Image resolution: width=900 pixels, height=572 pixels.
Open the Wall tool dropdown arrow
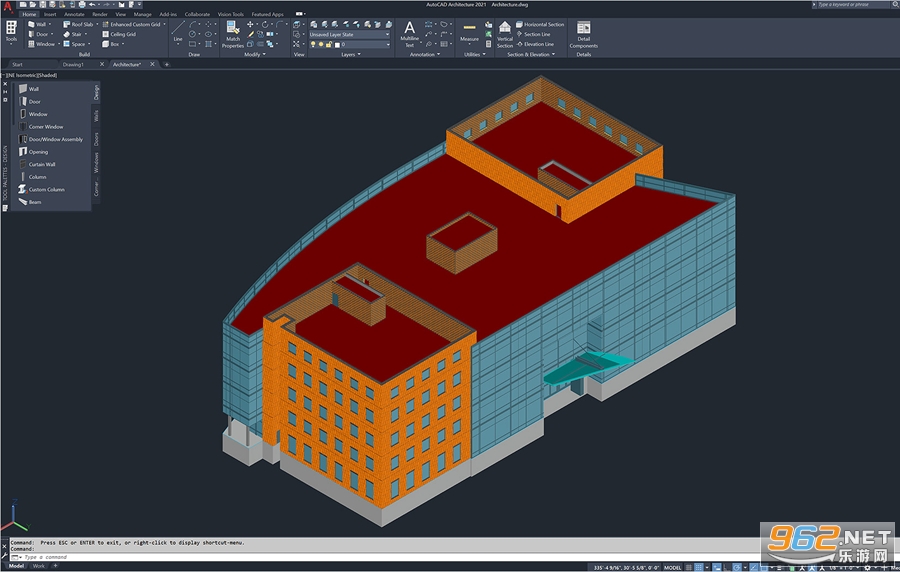(x=50, y=24)
